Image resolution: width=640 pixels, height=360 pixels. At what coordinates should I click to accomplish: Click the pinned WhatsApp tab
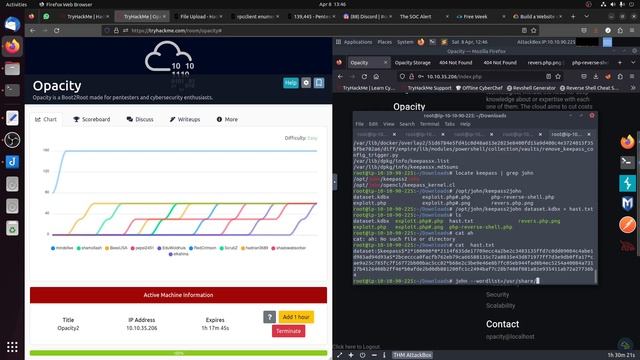point(46,16)
